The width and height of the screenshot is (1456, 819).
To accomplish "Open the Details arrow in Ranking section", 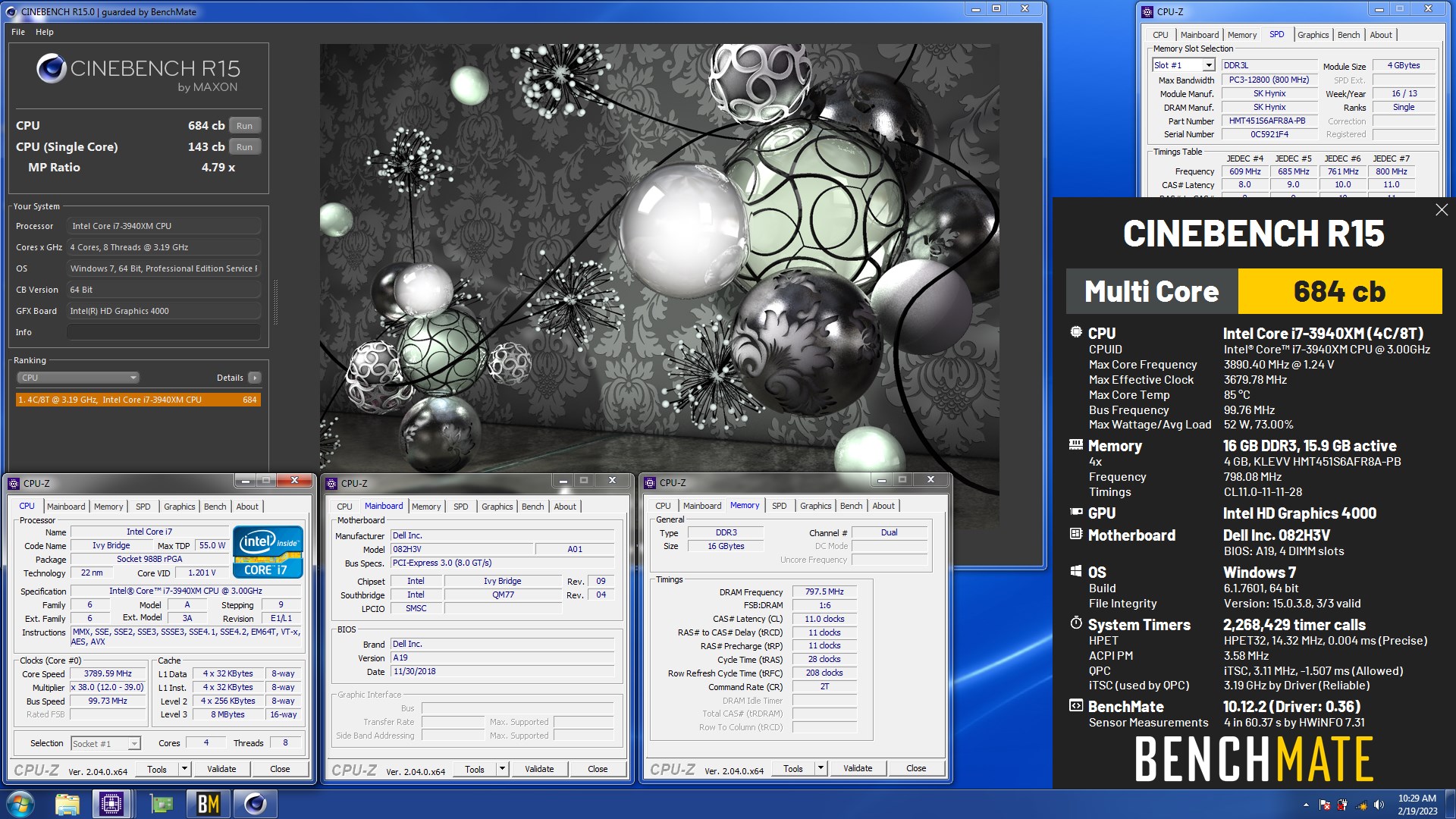I will coord(255,378).
